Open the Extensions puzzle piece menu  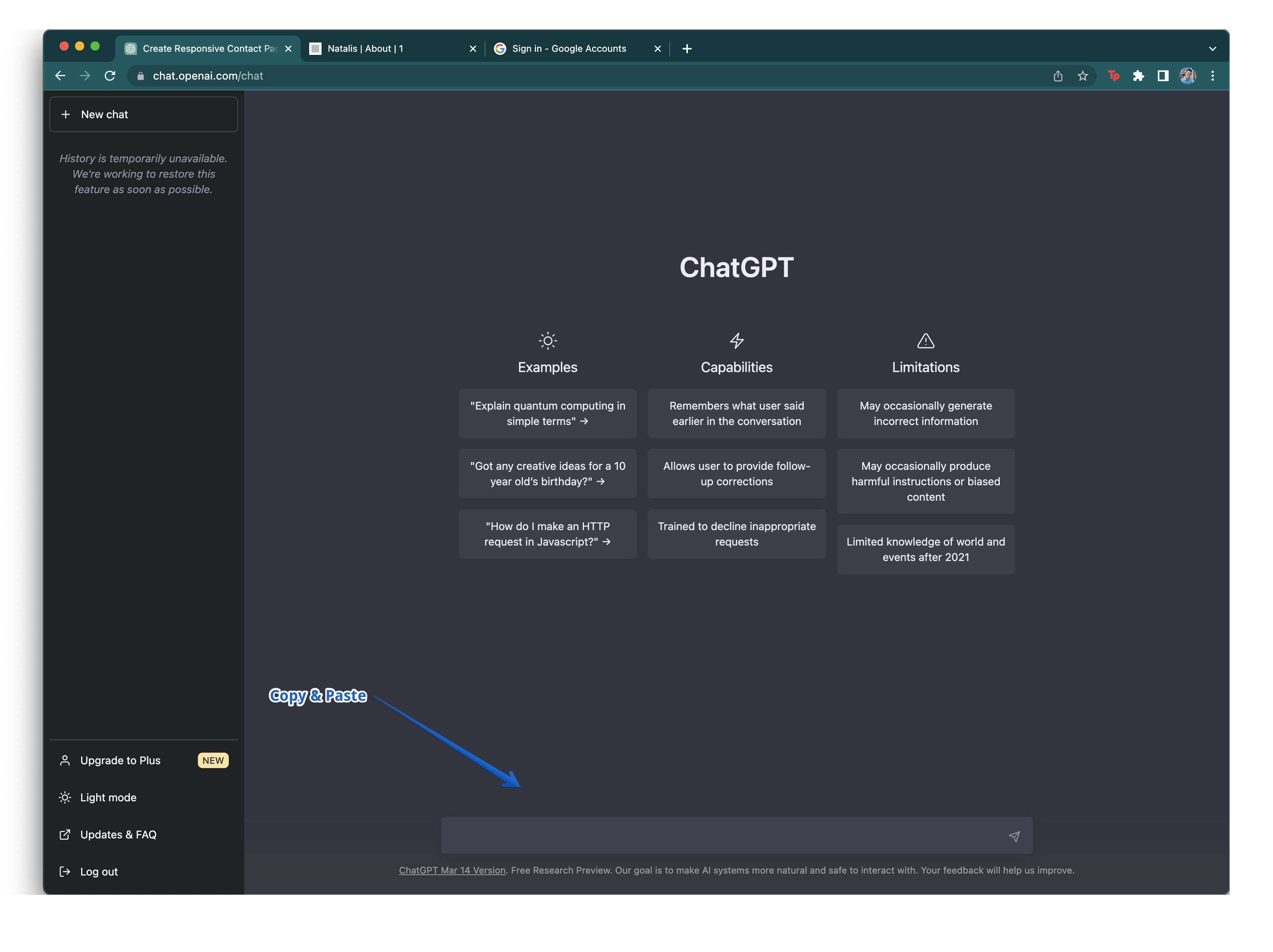[x=1139, y=76]
